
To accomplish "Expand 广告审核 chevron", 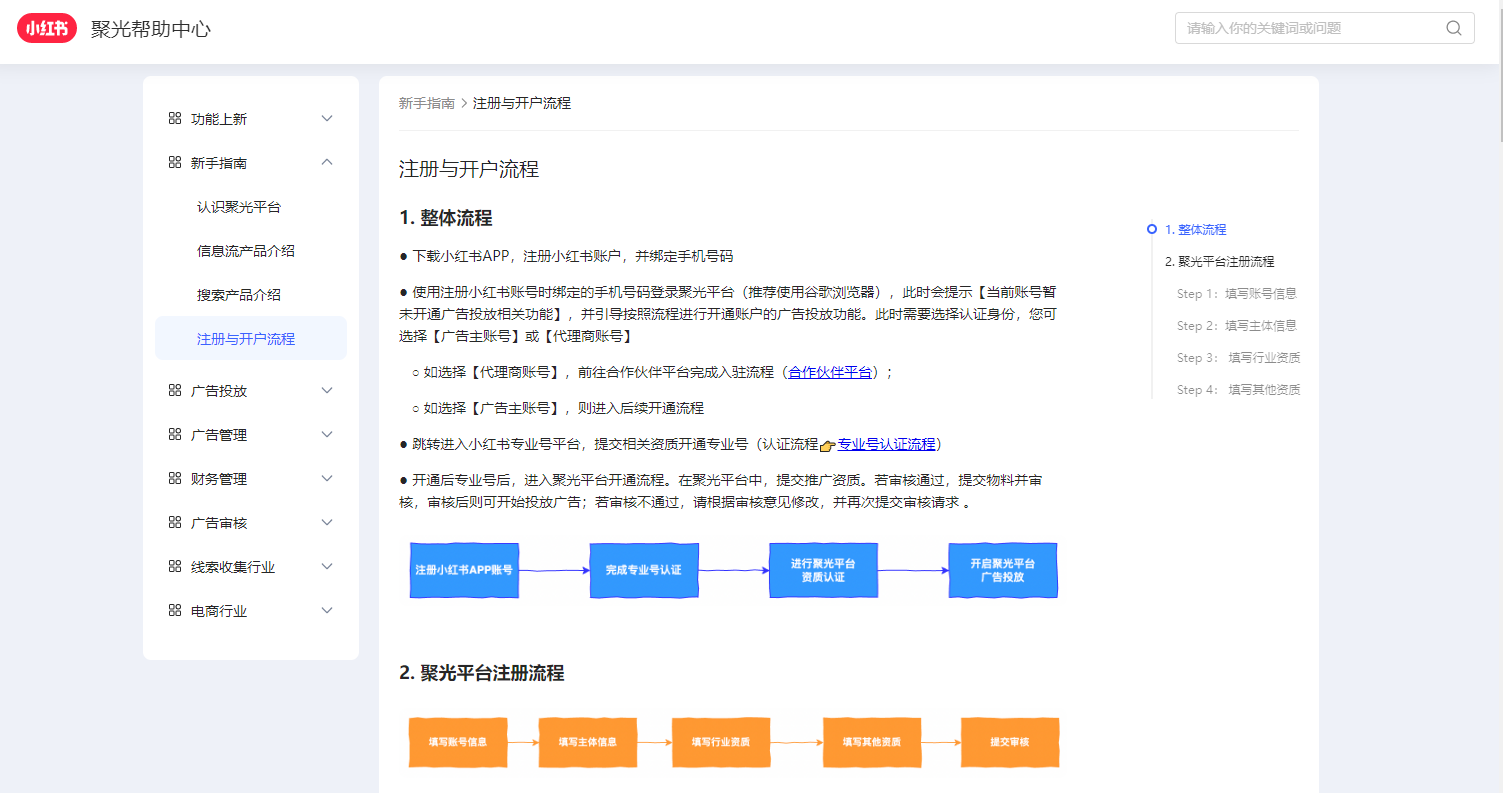I will (327, 523).
